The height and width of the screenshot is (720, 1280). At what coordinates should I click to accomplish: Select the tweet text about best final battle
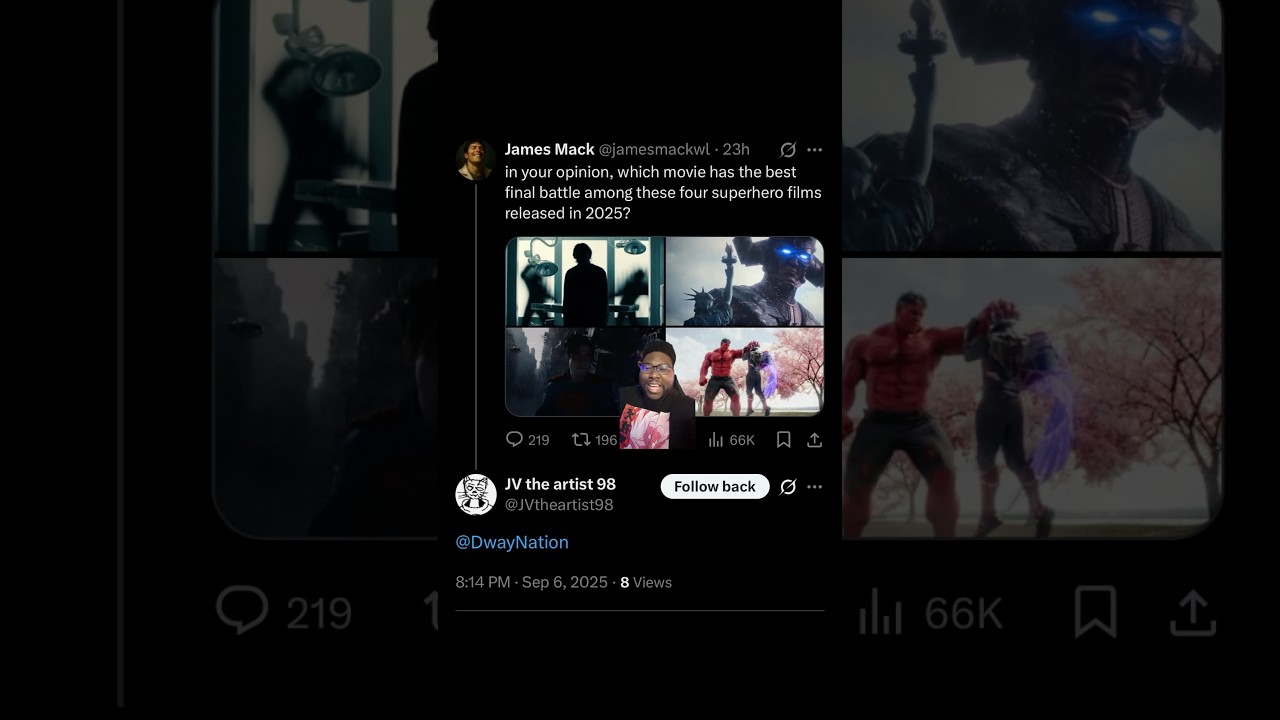[x=663, y=193]
